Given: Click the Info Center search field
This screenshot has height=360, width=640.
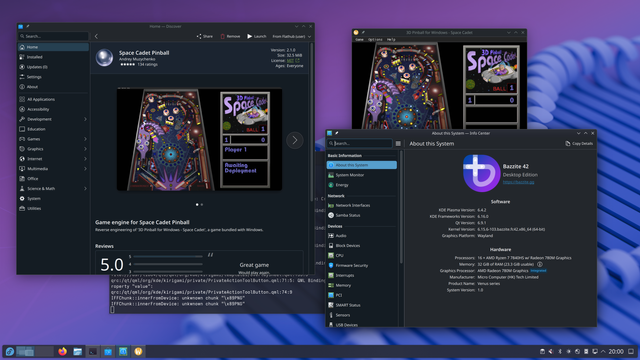Looking at the screenshot, I should (360, 143).
